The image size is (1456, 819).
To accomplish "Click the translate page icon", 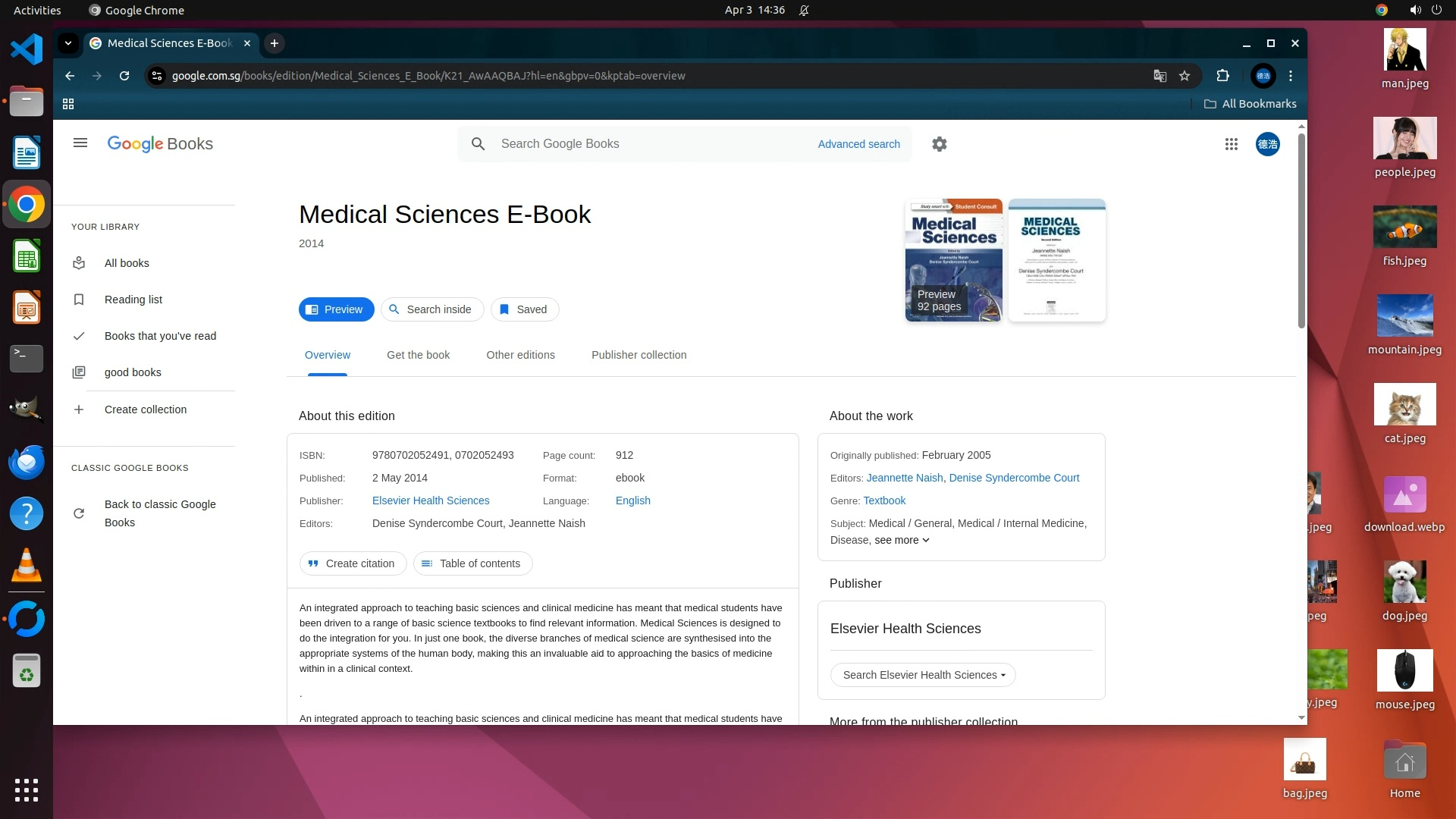I will [x=1159, y=76].
